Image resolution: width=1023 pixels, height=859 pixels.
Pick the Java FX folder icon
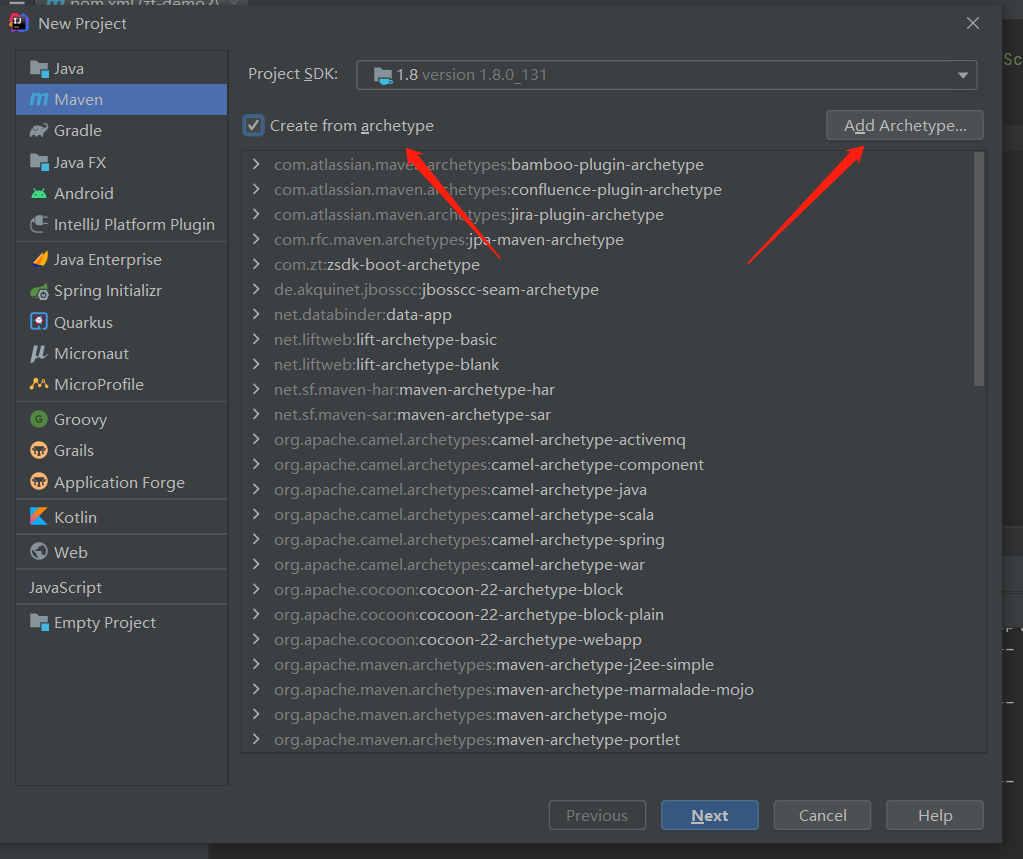click(39, 162)
